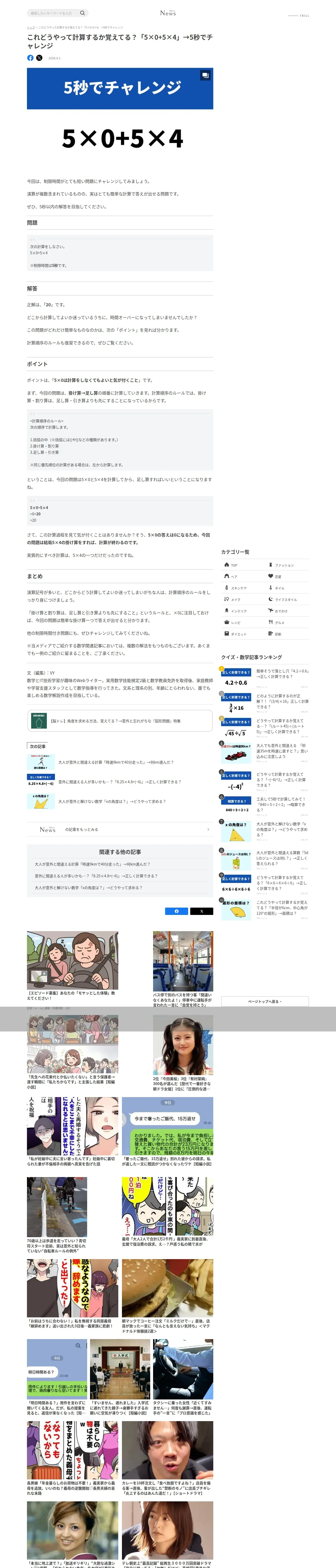Share the article via the Facebook icon under the headline
Image resolution: width=336 pixels, height=1568 pixels.
click(31, 58)
